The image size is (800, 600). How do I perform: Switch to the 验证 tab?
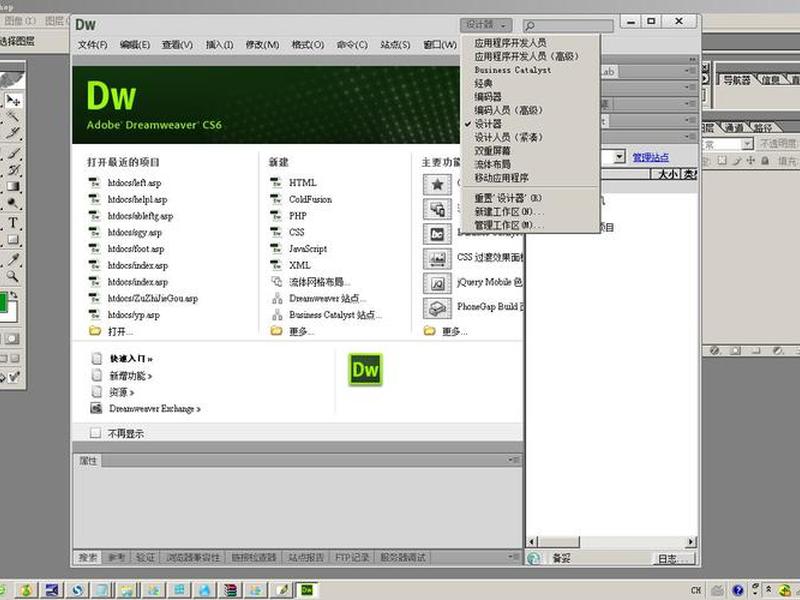(x=145, y=558)
